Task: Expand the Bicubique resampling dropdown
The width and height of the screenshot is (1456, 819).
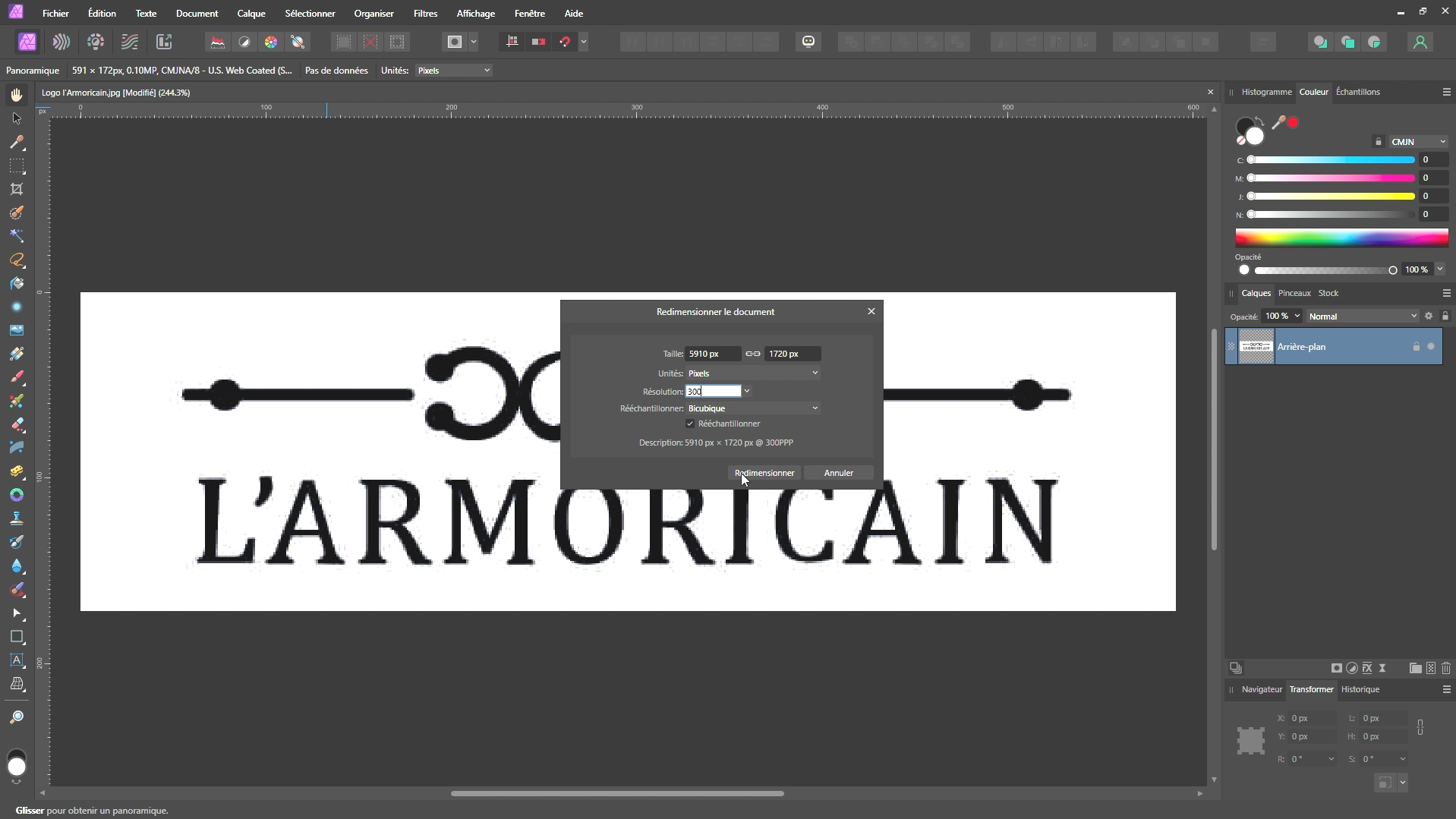Action: [752, 408]
